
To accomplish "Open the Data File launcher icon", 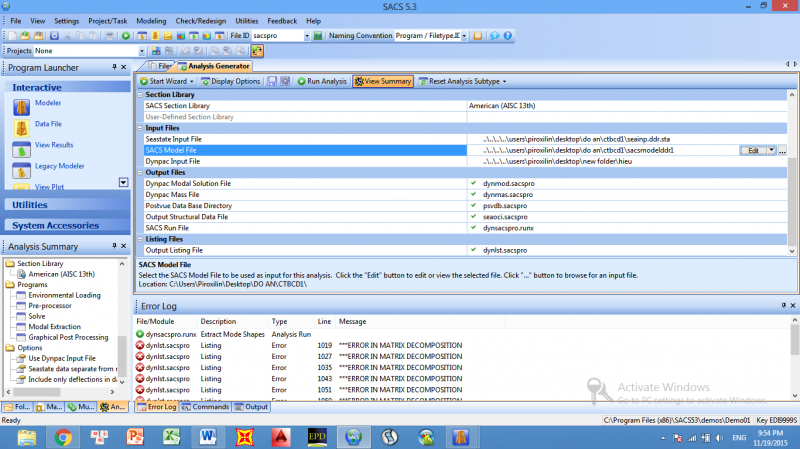I will [x=21, y=128].
